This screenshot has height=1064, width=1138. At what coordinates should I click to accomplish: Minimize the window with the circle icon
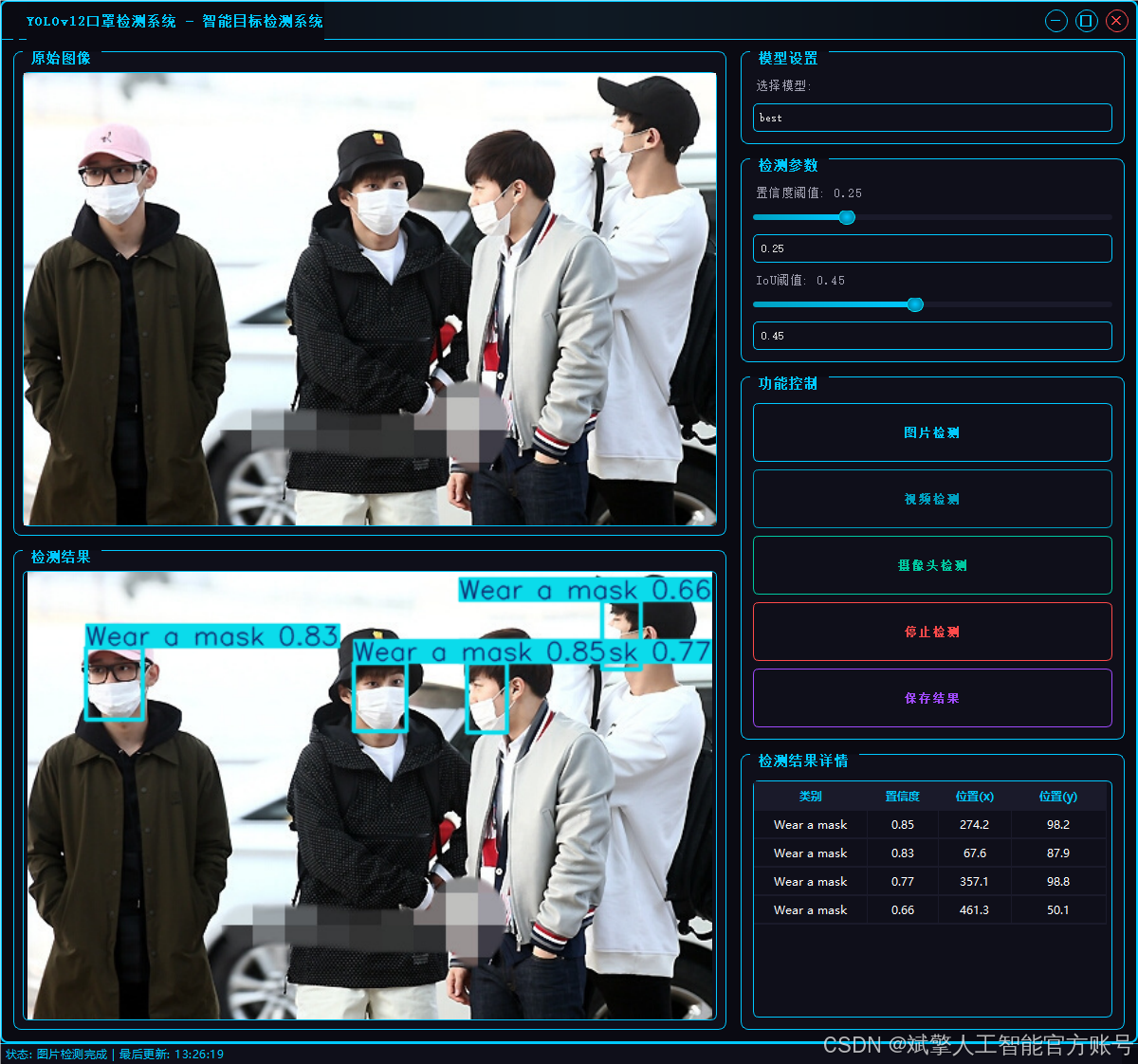coord(1056,21)
